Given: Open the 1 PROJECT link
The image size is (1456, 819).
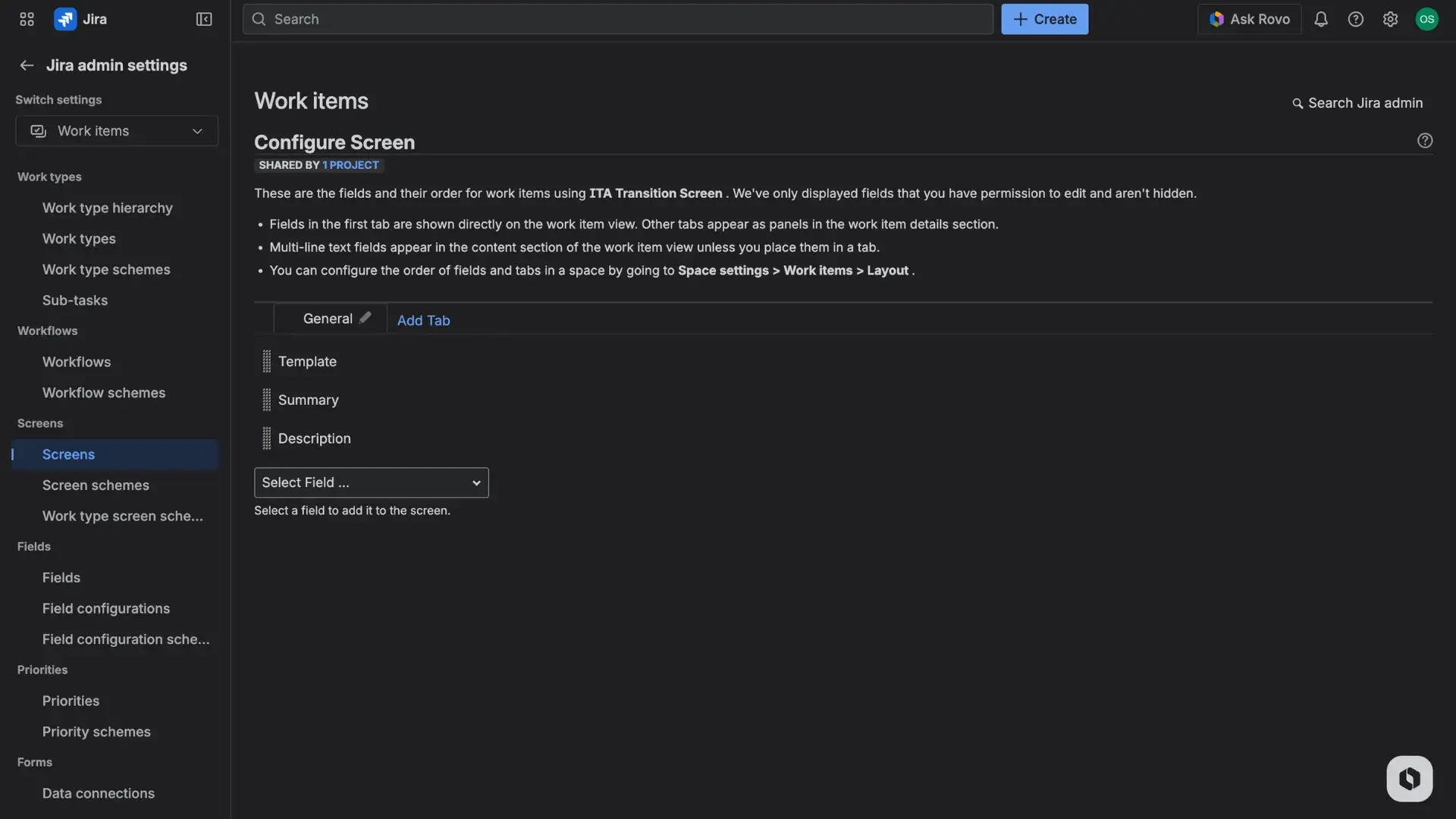Looking at the screenshot, I should pos(350,165).
